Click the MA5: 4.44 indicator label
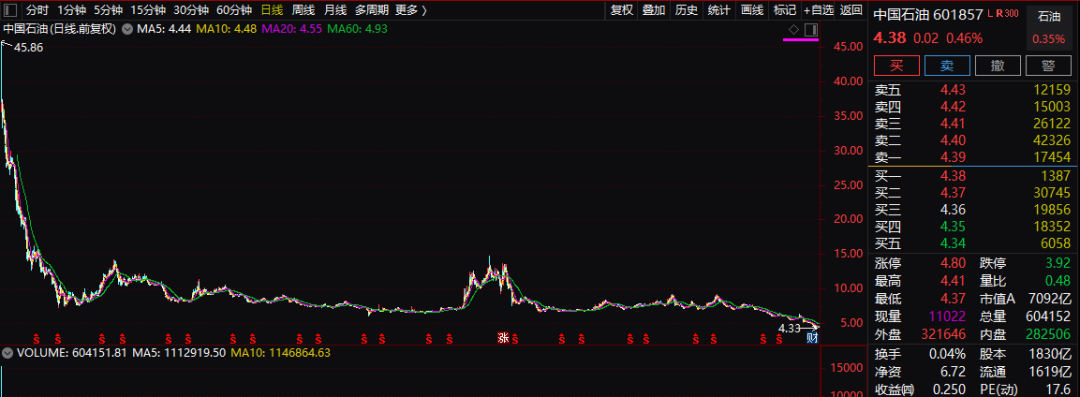 (x=163, y=29)
